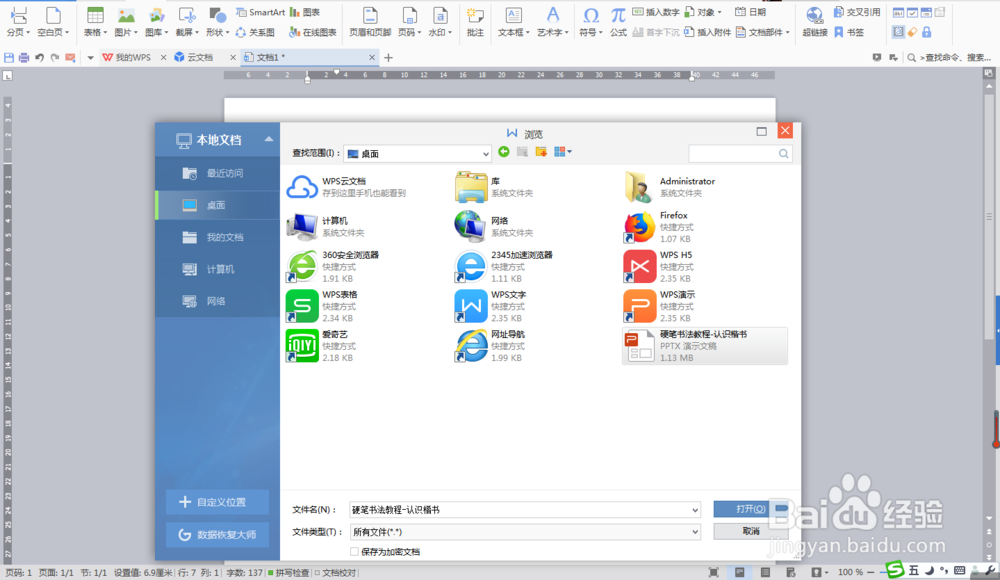Click the 打开 open button

[751, 509]
